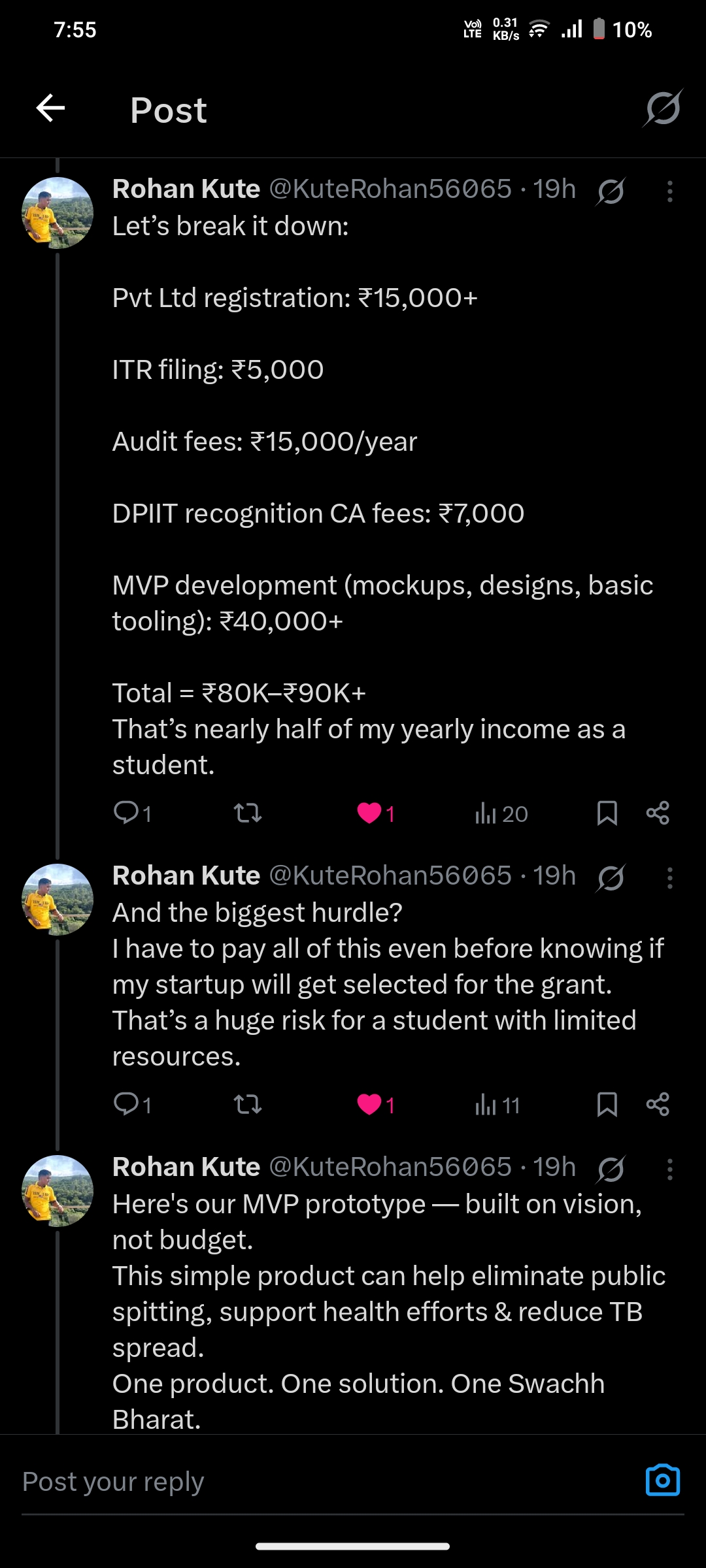The width and height of the screenshot is (706, 1568).
Task: Open @KuteRohan56065 handle on first post
Action: pos(390,189)
